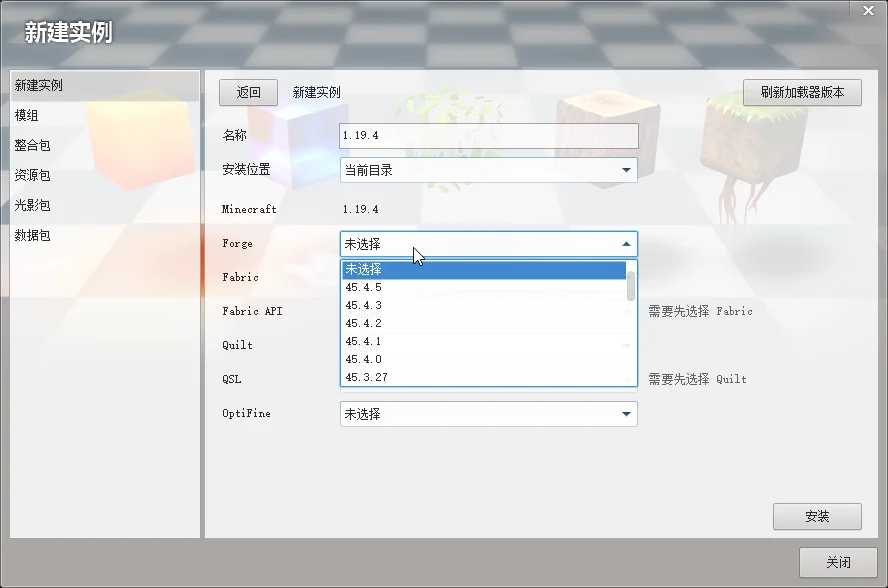This screenshot has width=888, height=588.
Task: Open the 资源包 sidebar section
Action: coord(105,176)
